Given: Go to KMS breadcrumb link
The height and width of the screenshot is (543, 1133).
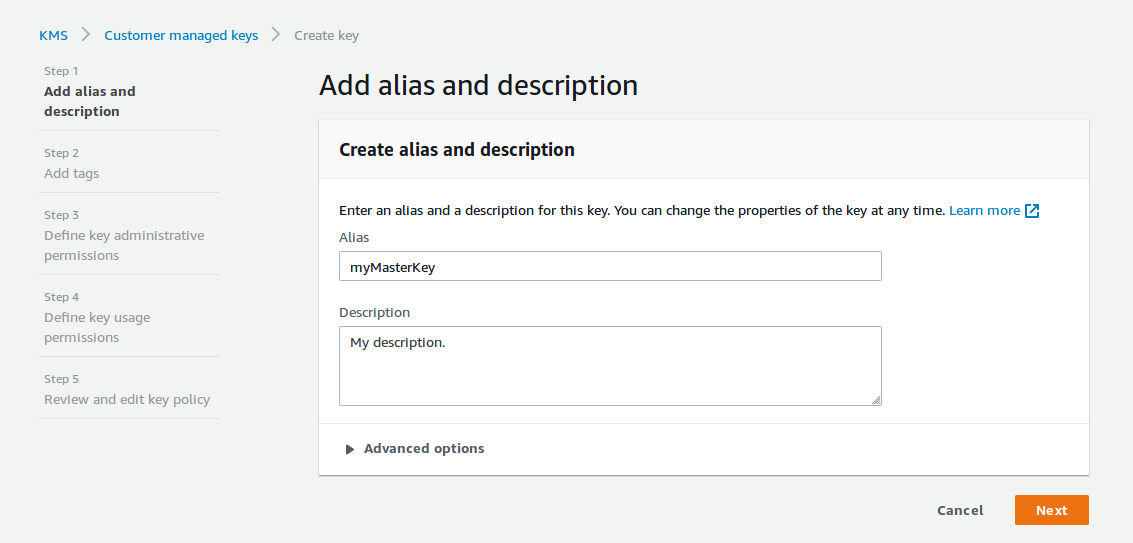Looking at the screenshot, I should tap(53, 35).
